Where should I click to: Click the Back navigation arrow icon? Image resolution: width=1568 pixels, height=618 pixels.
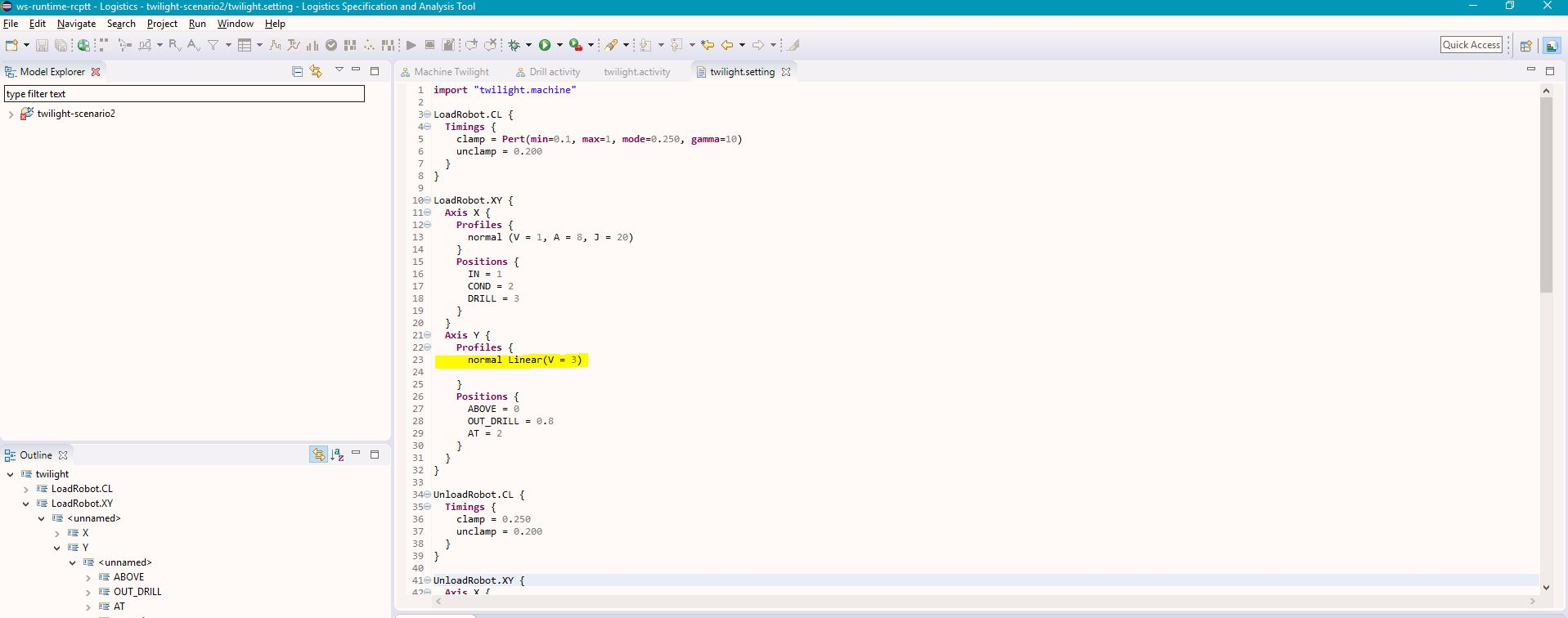pyautogui.click(x=726, y=45)
